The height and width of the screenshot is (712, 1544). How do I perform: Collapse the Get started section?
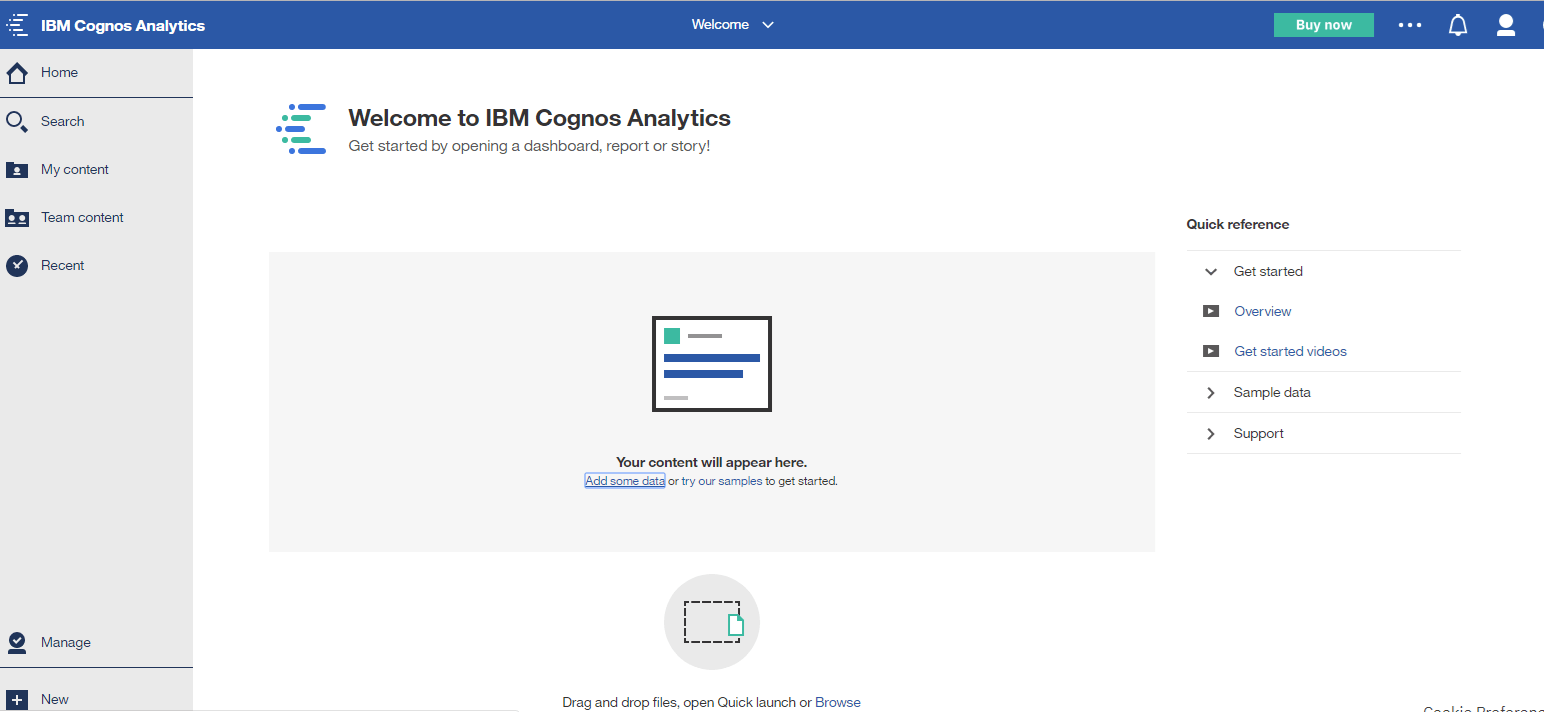[1211, 272]
